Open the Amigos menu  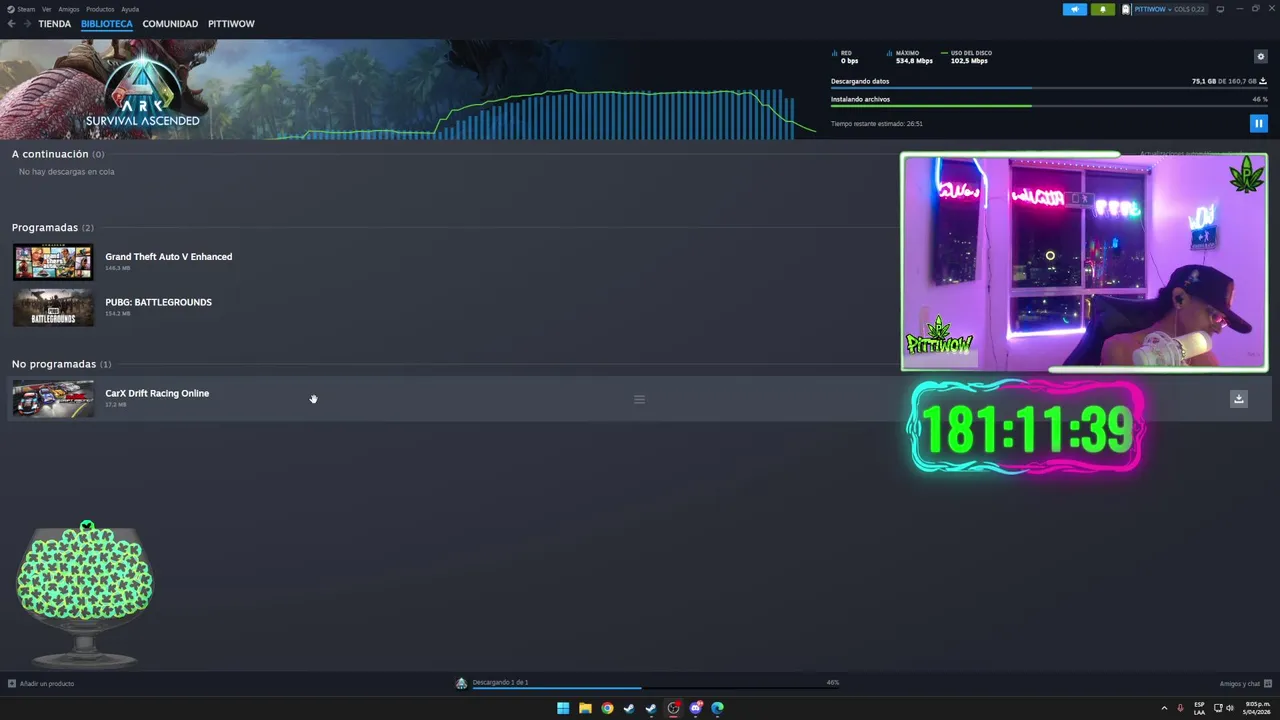coord(69,9)
